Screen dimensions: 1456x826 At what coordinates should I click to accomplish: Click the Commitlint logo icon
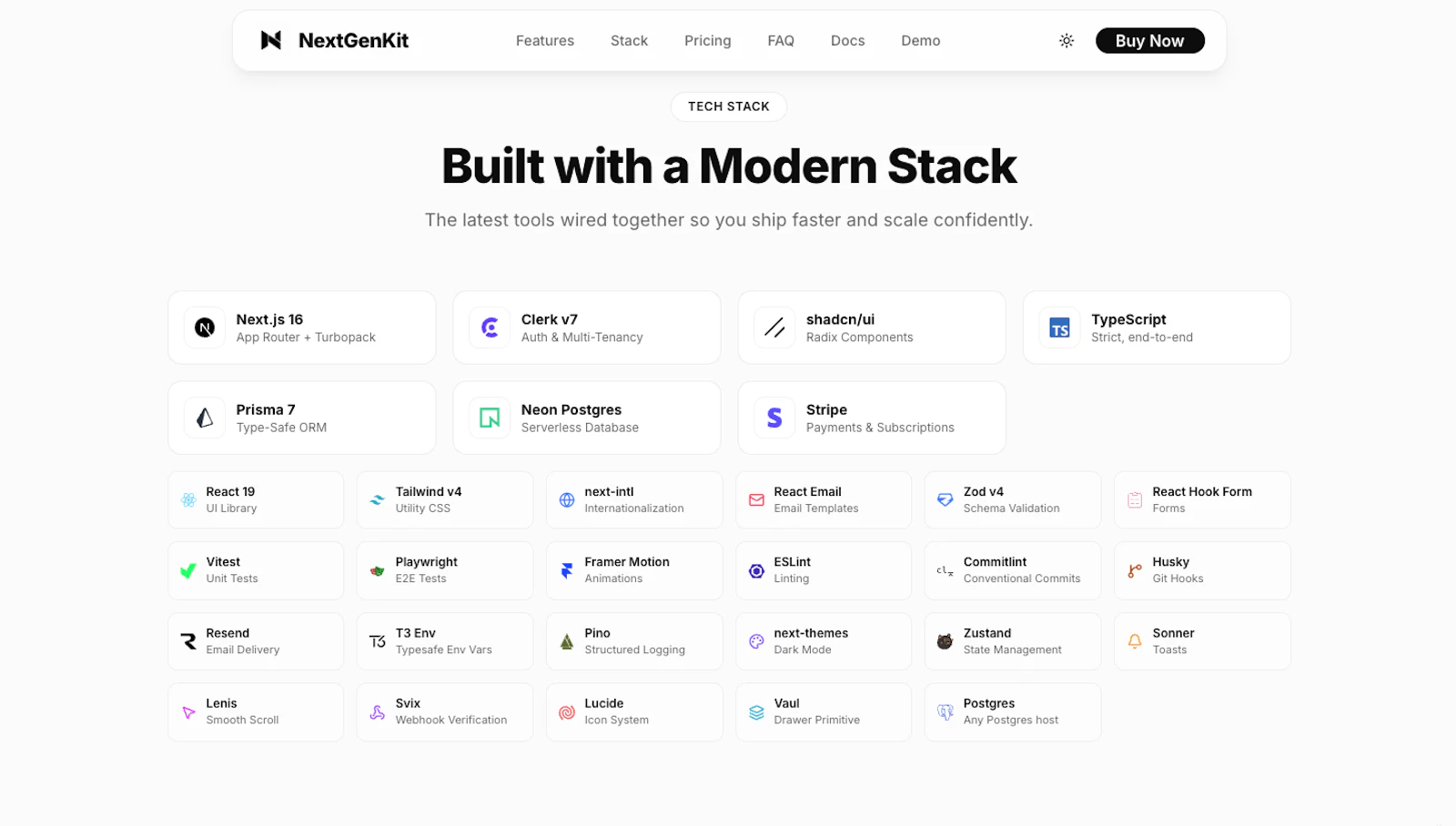coord(945,570)
